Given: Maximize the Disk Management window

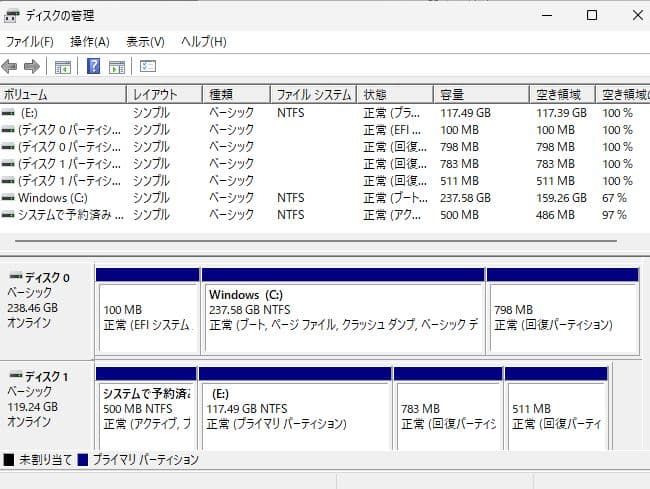Looking at the screenshot, I should pos(592,15).
